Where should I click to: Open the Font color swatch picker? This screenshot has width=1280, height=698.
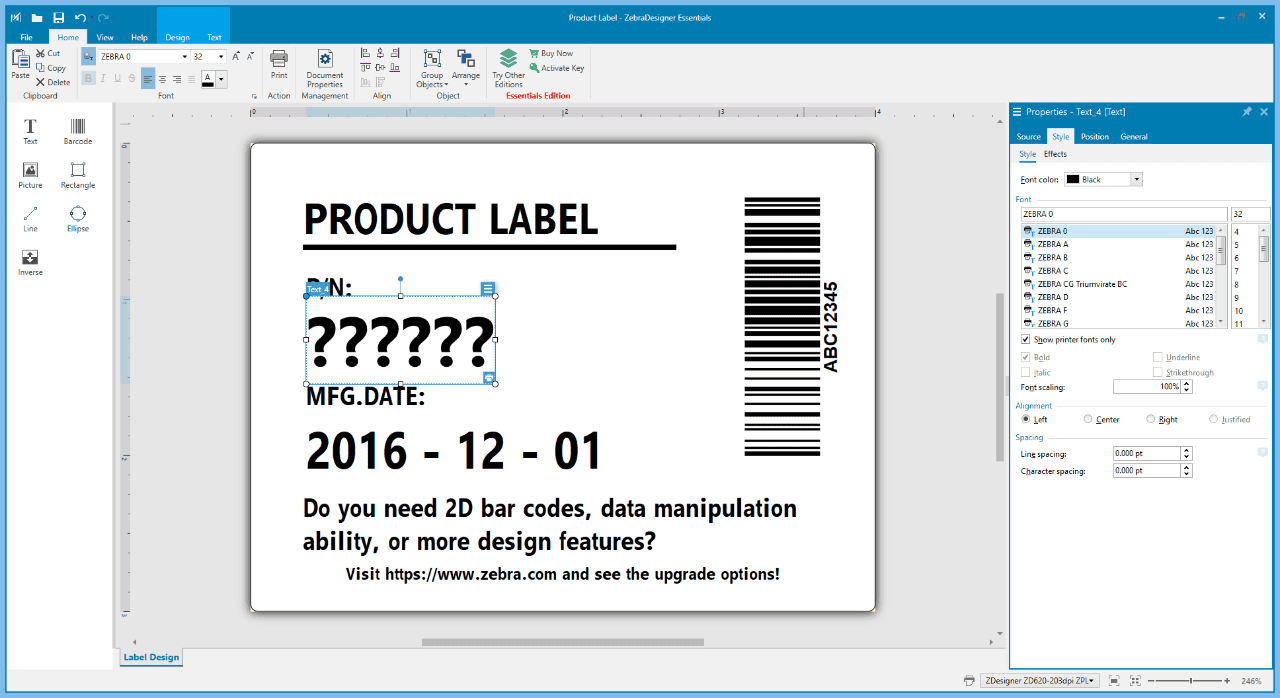tap(1138, 179)
